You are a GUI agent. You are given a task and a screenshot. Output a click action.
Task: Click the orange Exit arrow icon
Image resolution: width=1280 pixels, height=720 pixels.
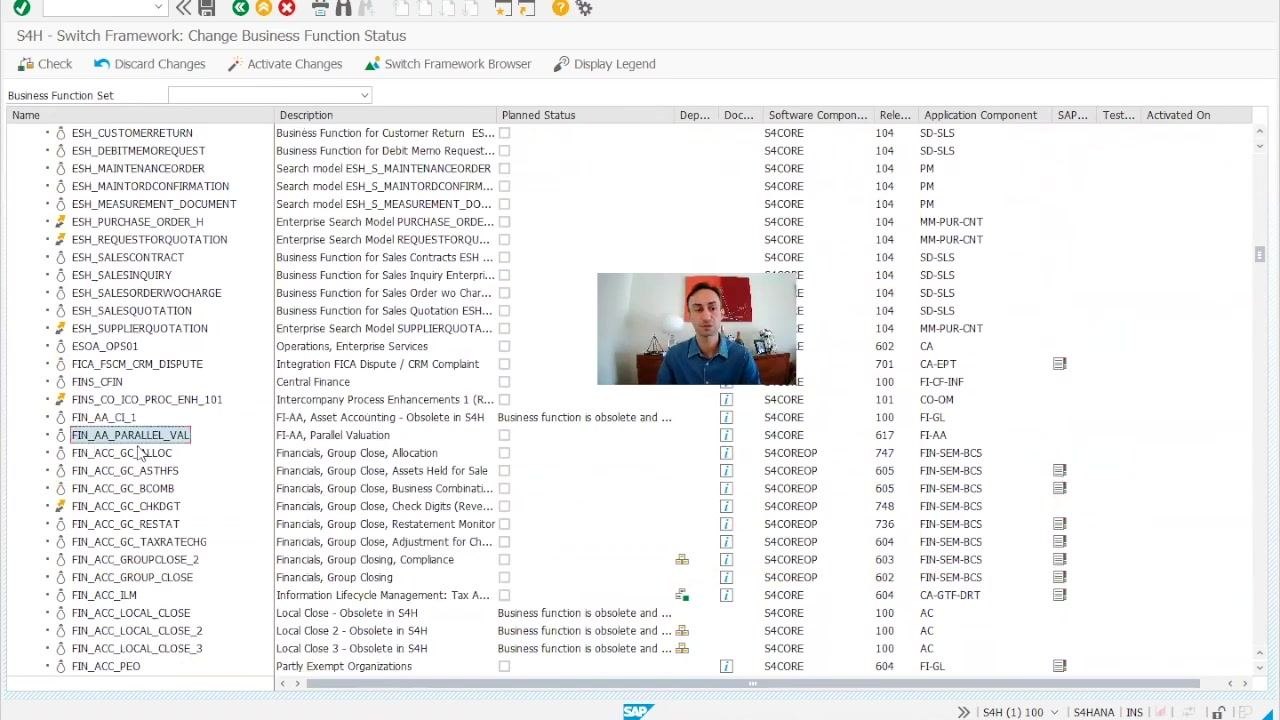coord(263,8)
